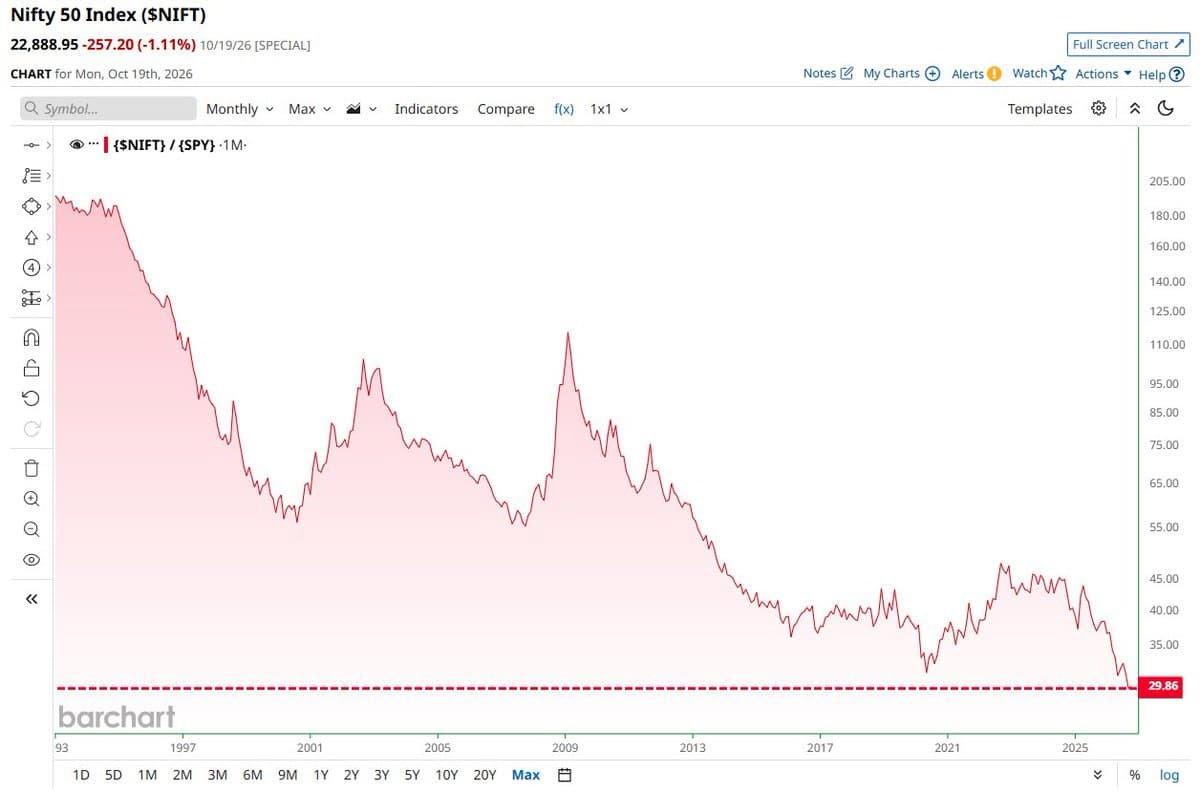Select the line drawing tool in sidebar
The height and width of the screenshot is (792, 1200).
click(x=31, y=145)
